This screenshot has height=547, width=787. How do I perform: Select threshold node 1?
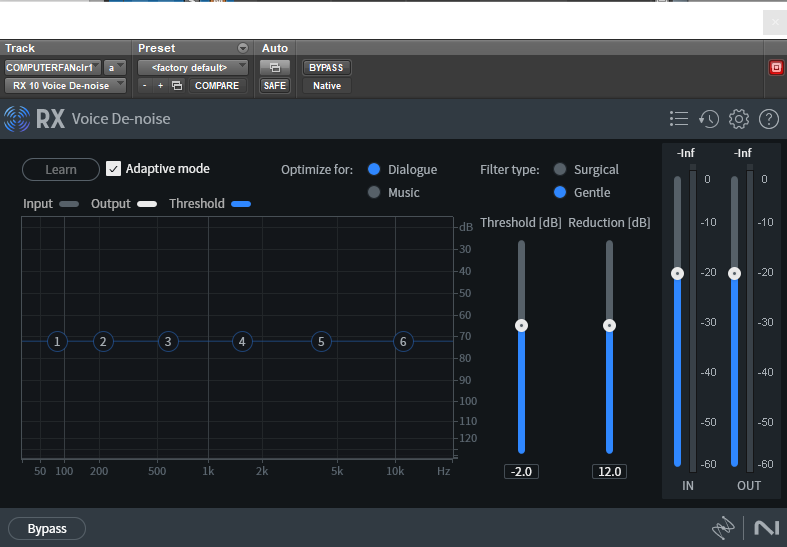click(x=57, y=342)
